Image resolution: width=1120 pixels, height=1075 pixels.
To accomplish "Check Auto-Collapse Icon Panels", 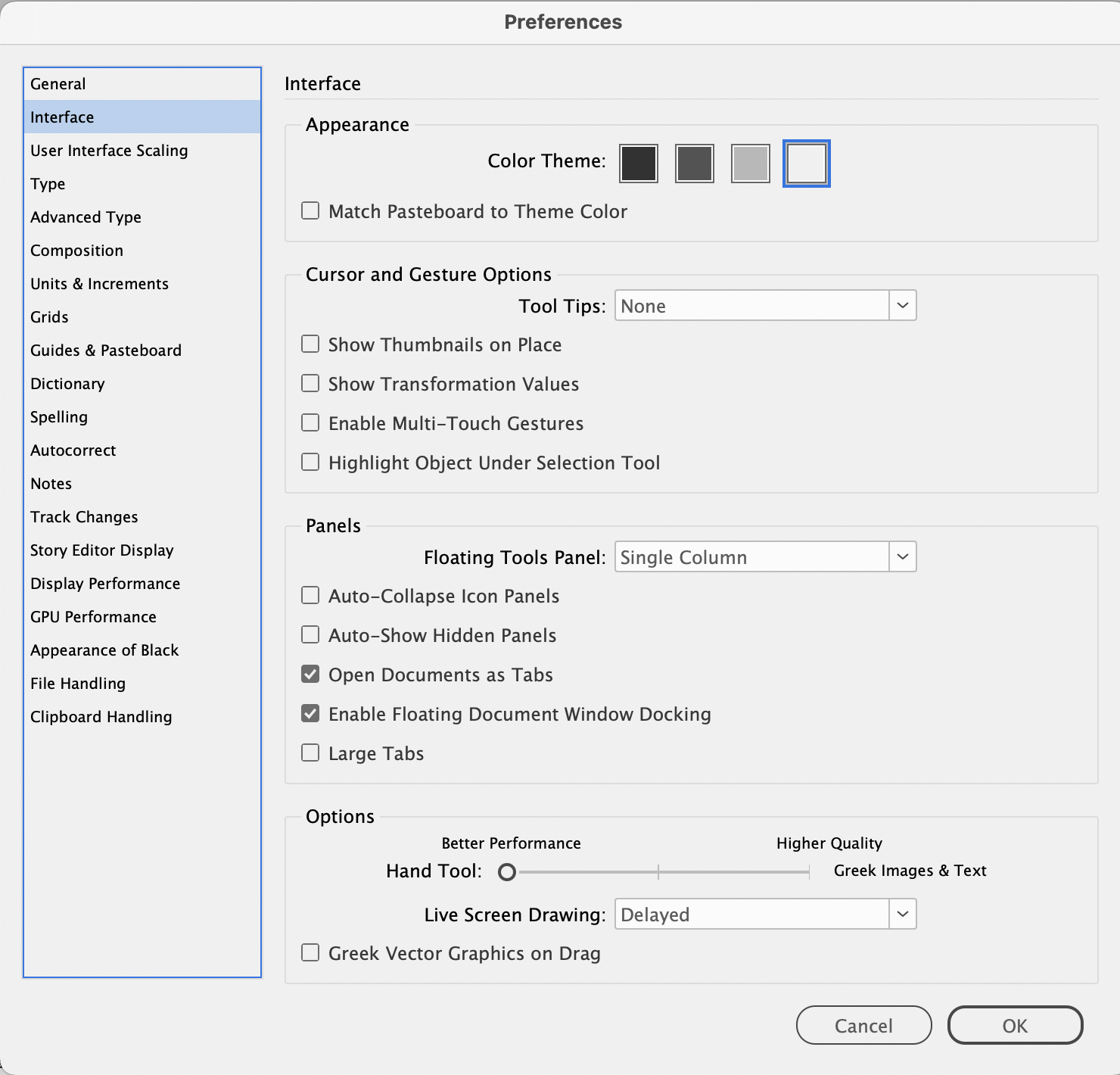I will click(x=310, y=595).
